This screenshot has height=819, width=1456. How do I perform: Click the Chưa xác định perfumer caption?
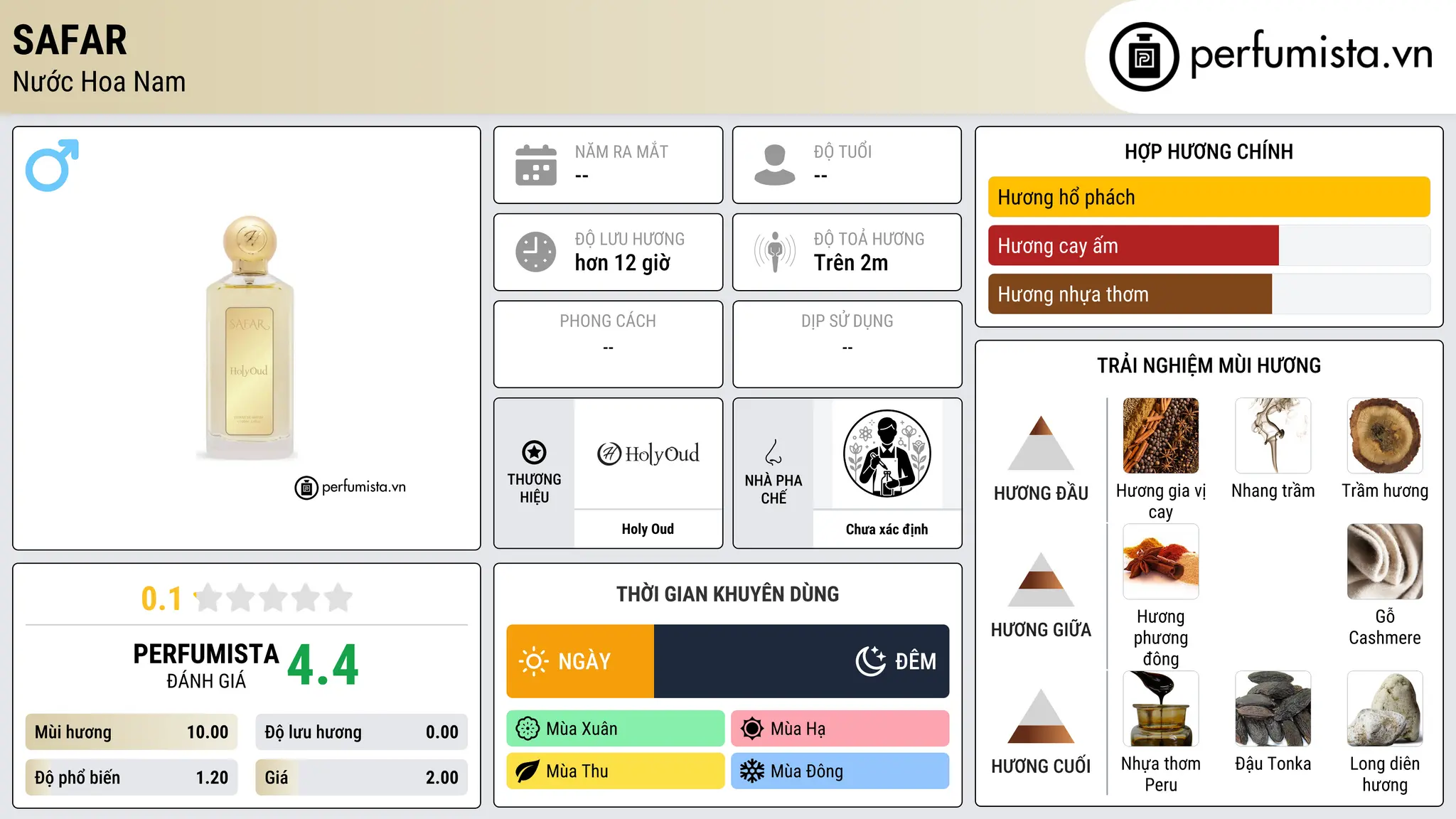[887, 529]
